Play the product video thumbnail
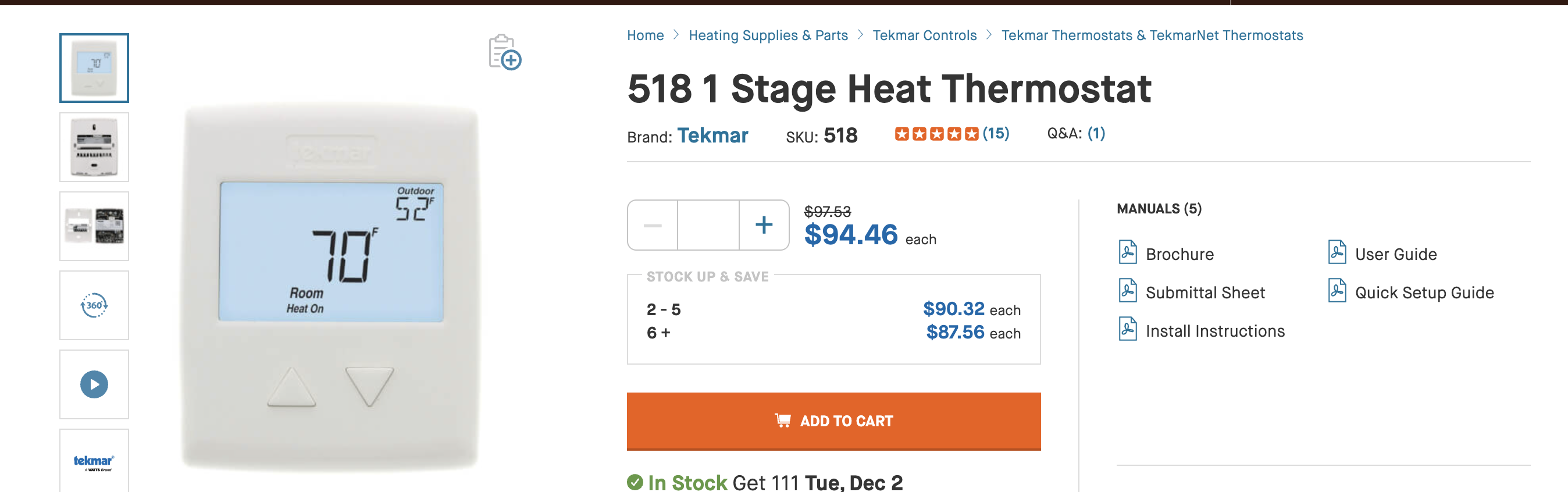The image size is (1568, 492). [x=94, y=384]
